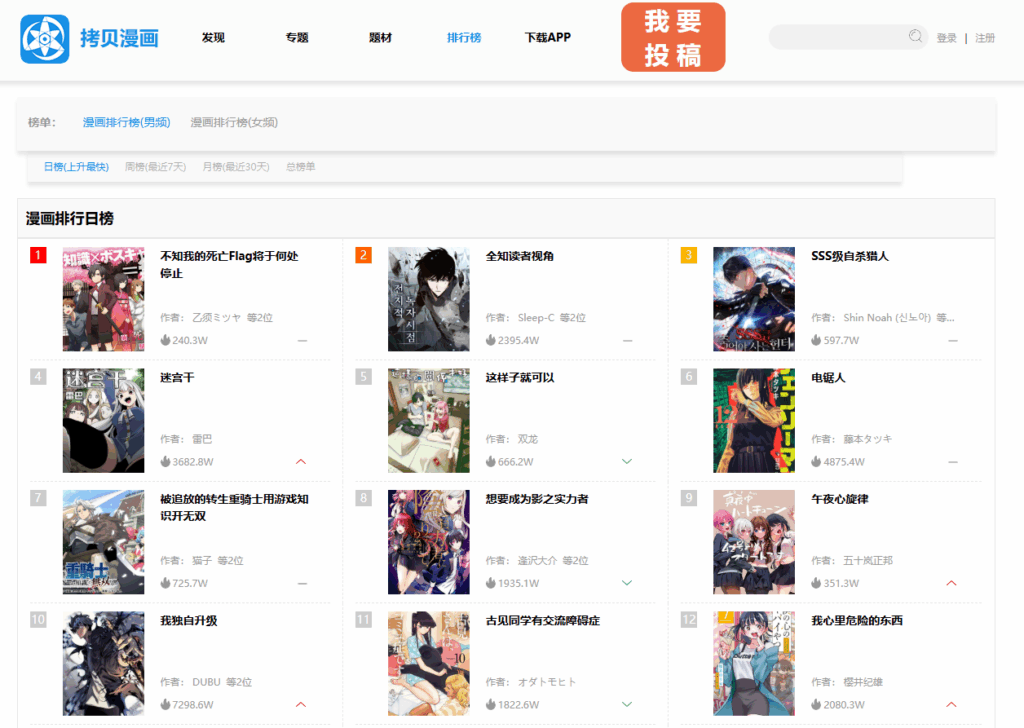Open title SSS级自杀猎人

click(850, 256)
